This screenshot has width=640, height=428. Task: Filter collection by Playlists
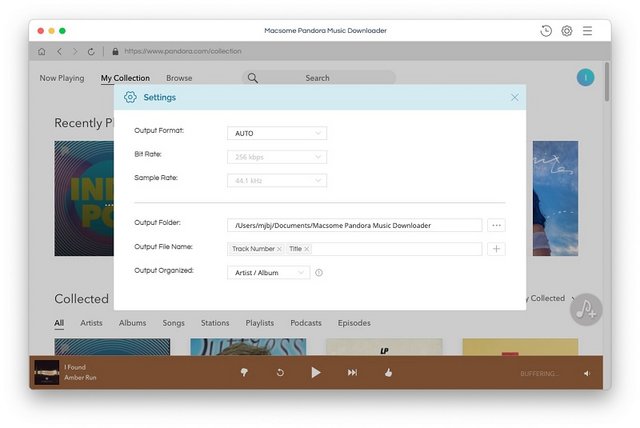coord(260,323)
